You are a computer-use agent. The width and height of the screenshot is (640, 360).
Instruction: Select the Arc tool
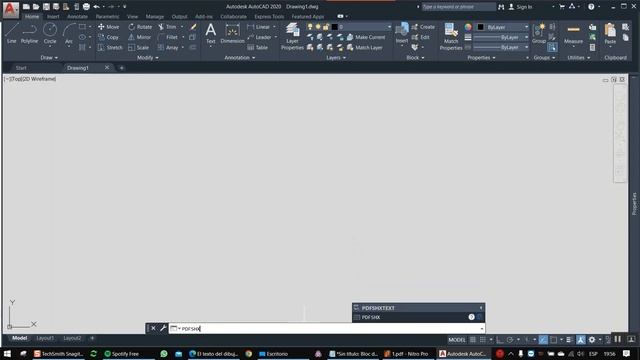[x=69, y=33]
